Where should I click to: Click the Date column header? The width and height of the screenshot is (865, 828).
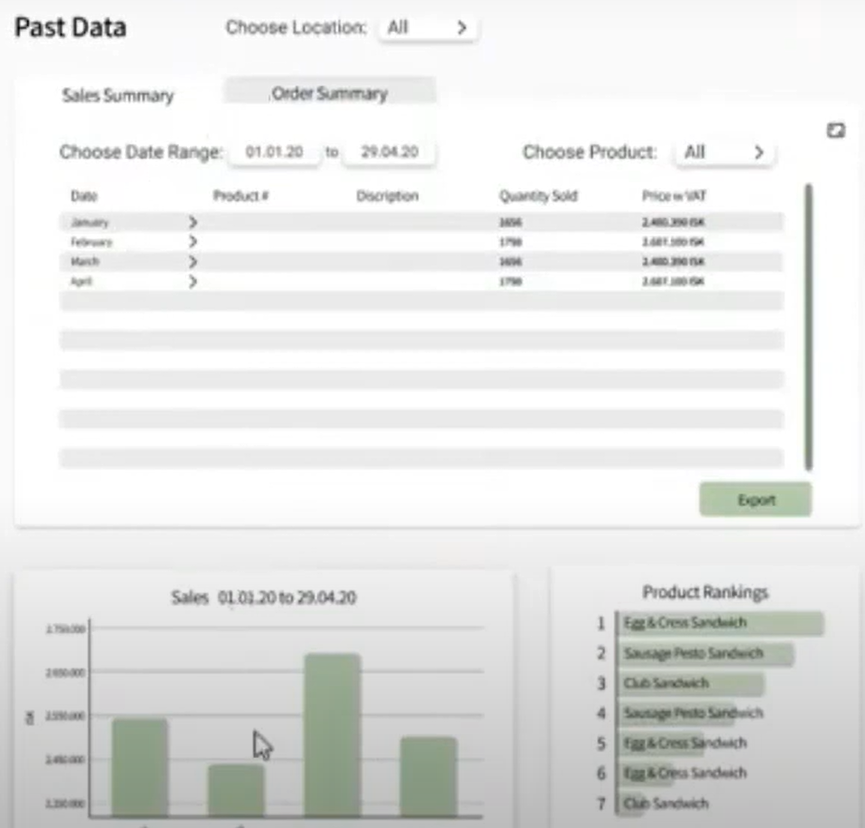coord(84,196)
